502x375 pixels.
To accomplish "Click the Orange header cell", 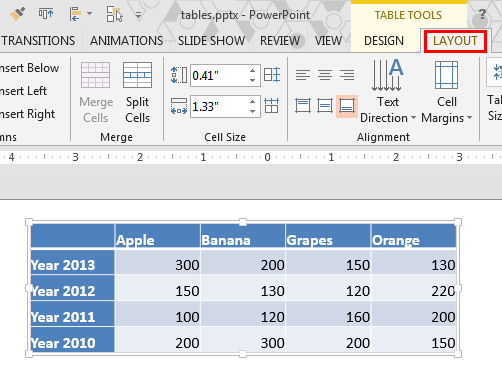I will pos(414,236).
